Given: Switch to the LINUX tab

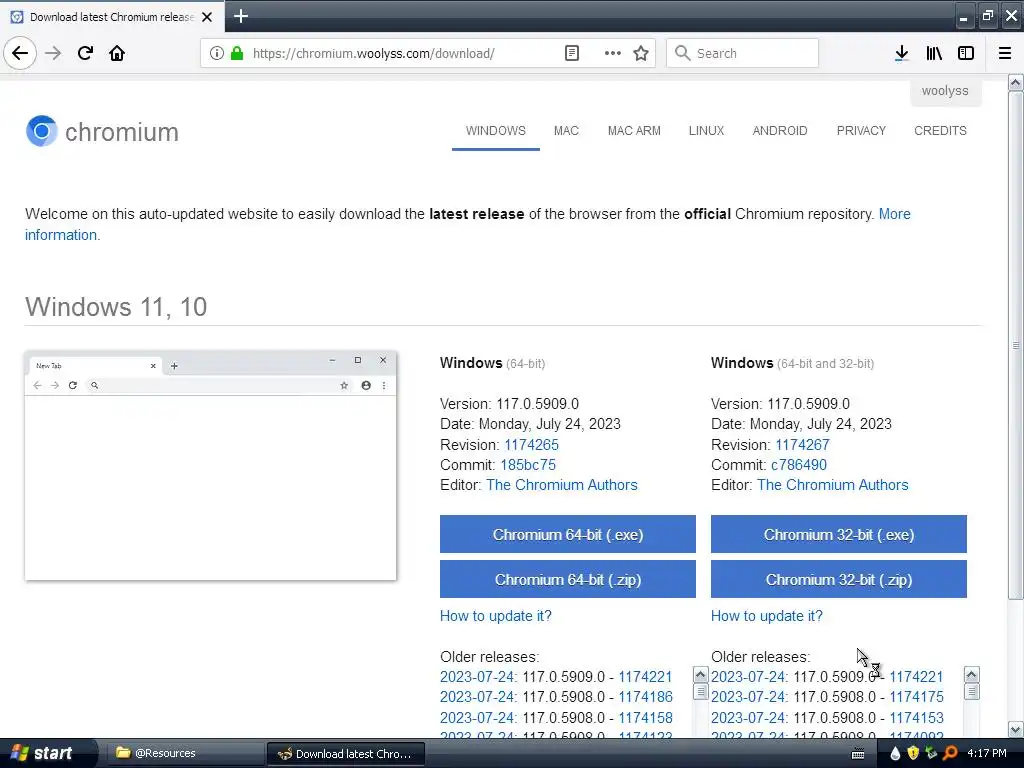Looking at the screenshot, I should tap(707, 131).
